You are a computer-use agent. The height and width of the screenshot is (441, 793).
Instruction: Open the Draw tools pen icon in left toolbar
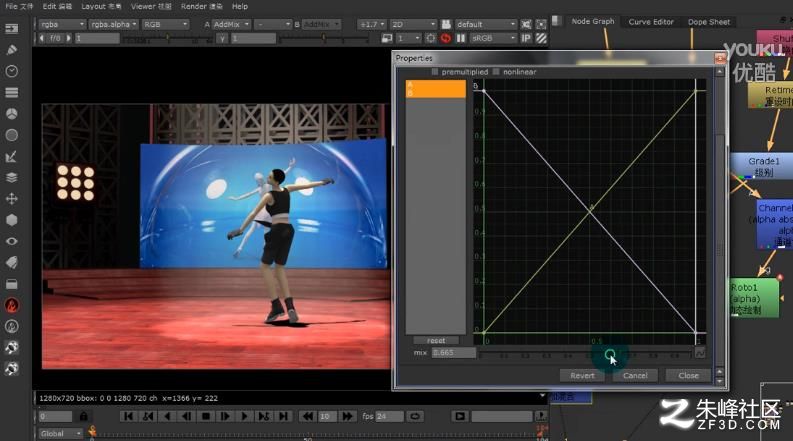point(12,50)
